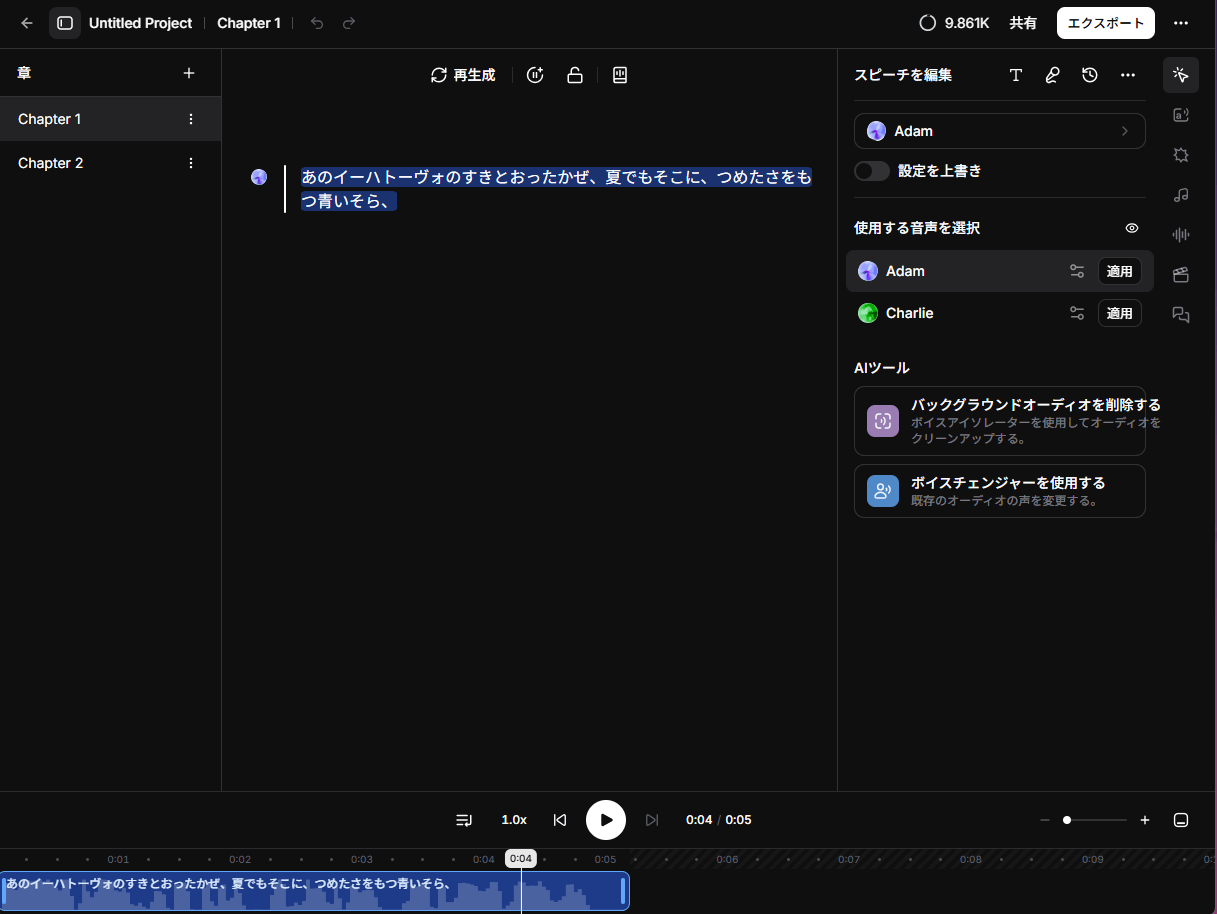The image size is (1217, 914).
Task: Add a new chapter with plus icon
Action: pyautogui.click(x=189, y=73)
